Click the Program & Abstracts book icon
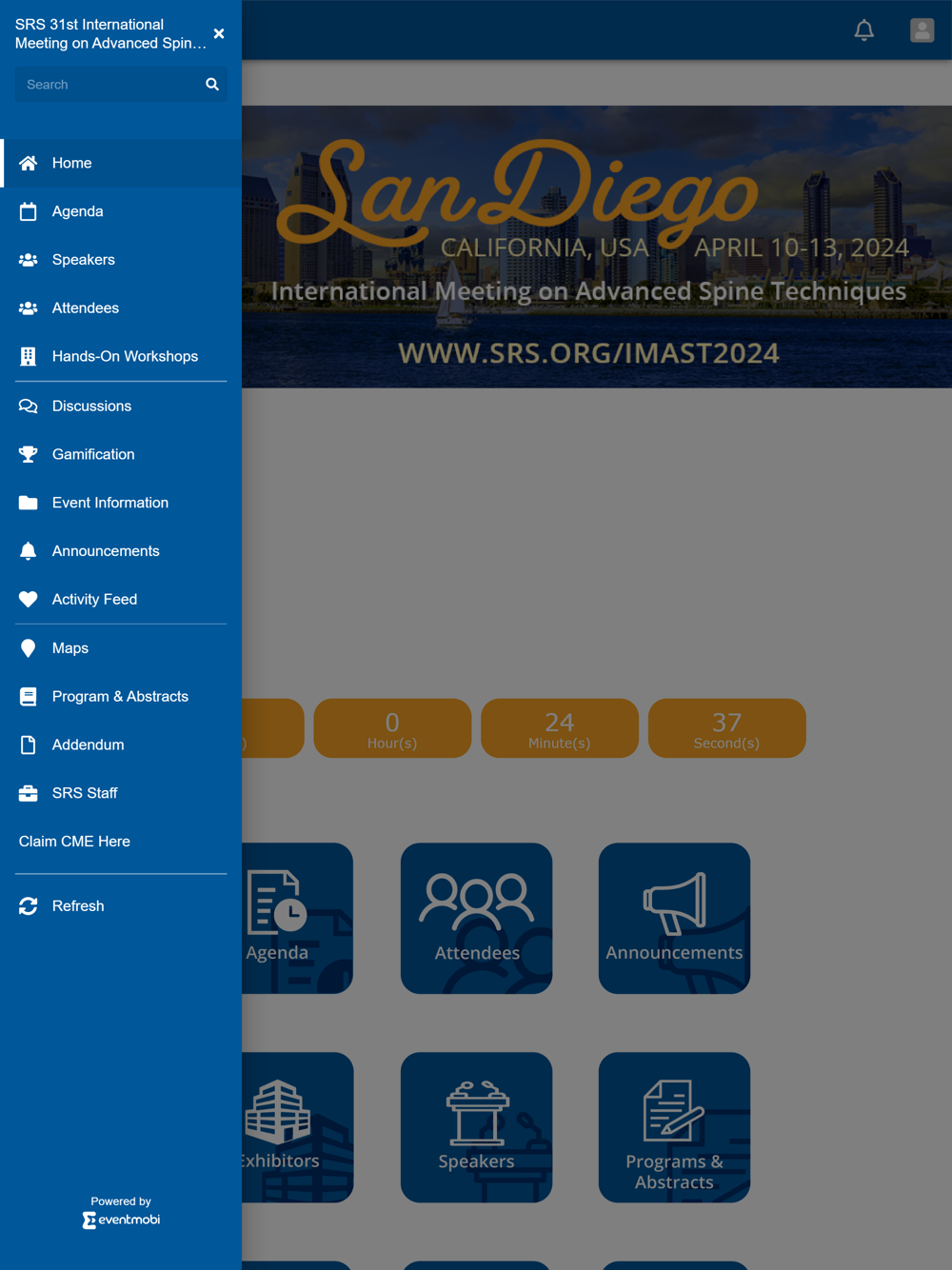 coord(29,697)
